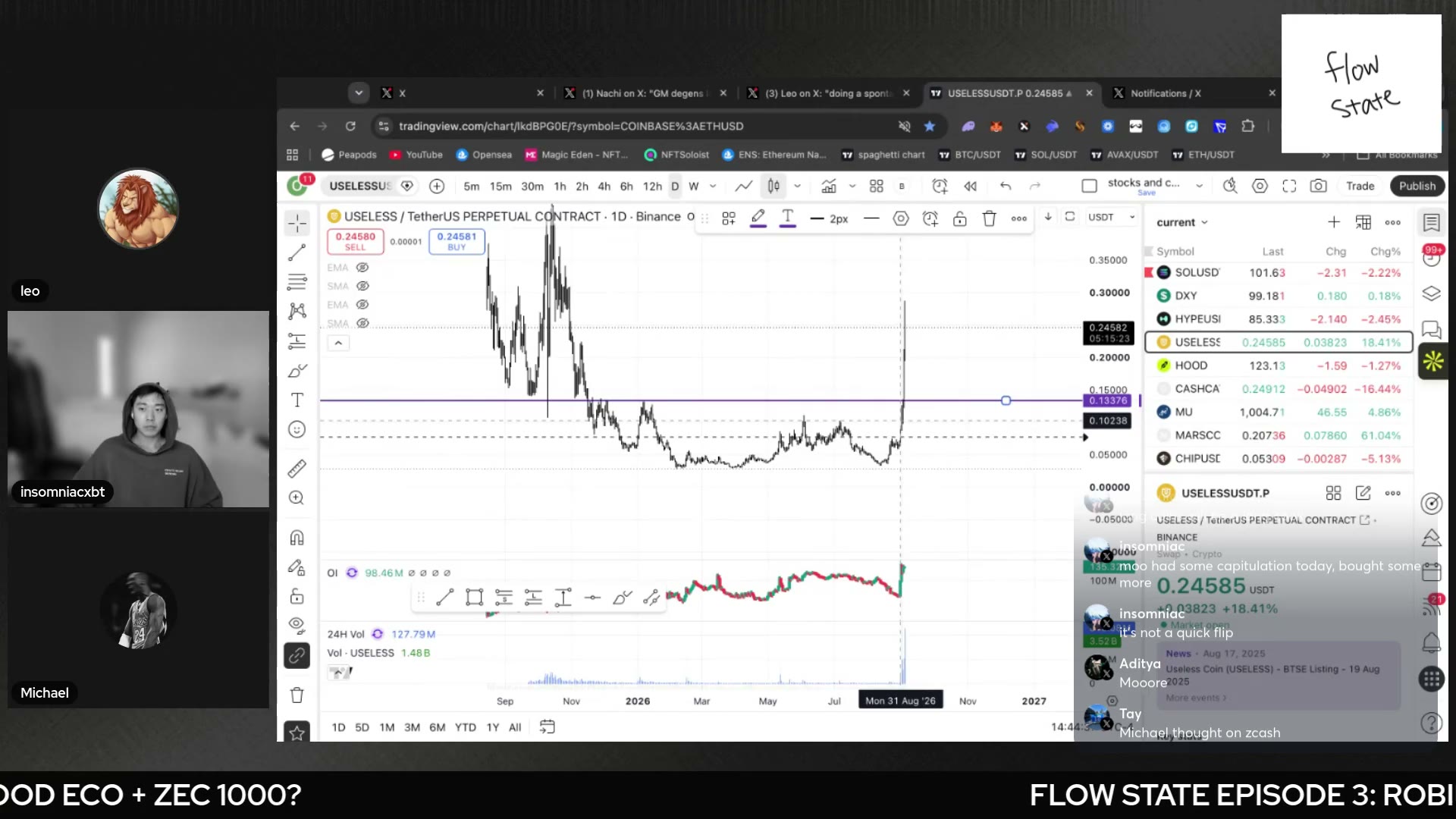The height and width of the screenshot is (819, 1456).
Task: Toggle visibility of first EMA indicator
Action: [362, 268]
